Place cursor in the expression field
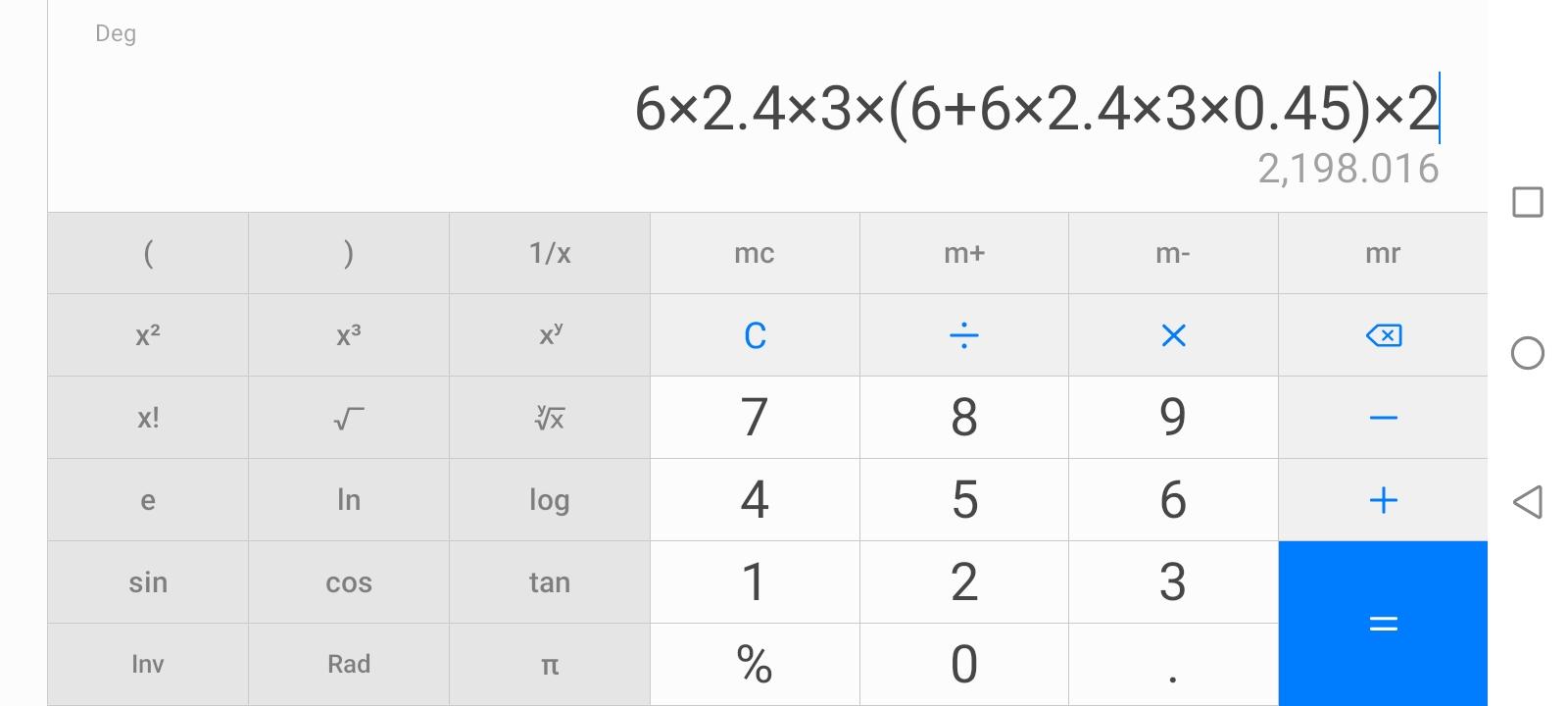Screen dimensions: 1568x706 [1037, 108]
